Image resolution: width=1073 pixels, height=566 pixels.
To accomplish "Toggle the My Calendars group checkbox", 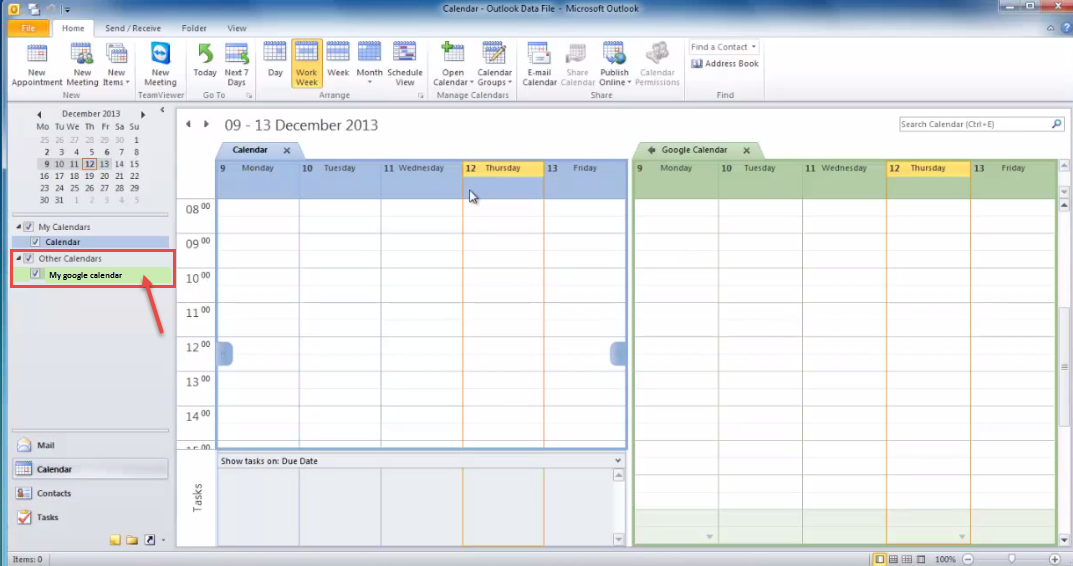I will pyautogui.click(x=28, y=227).
